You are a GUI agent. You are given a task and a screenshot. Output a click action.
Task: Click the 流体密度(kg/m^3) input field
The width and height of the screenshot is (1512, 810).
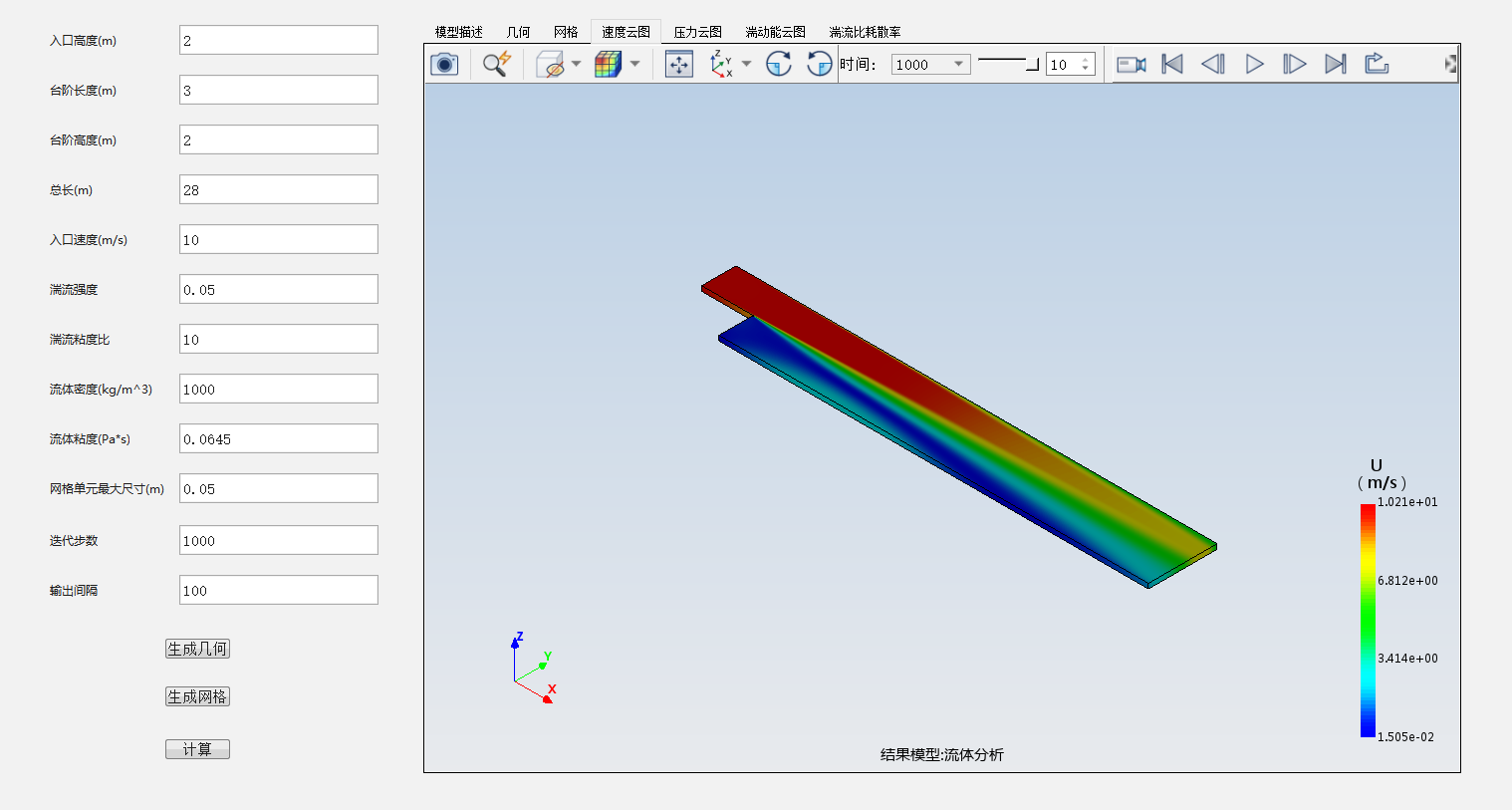click(x=279, y=389)
